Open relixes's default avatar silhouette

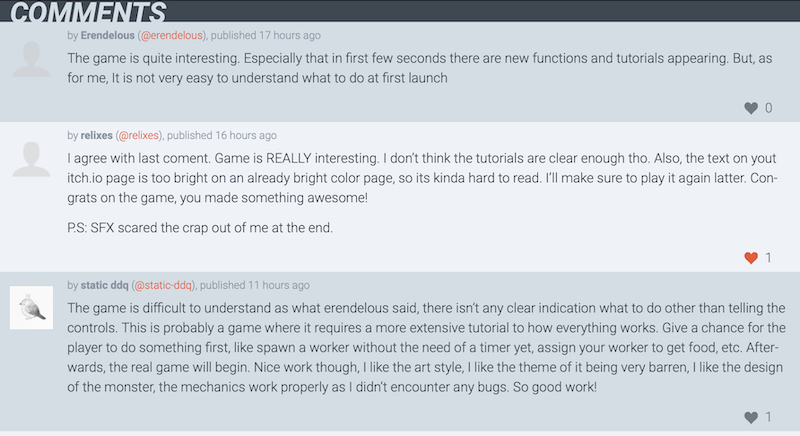pos(32,159)
